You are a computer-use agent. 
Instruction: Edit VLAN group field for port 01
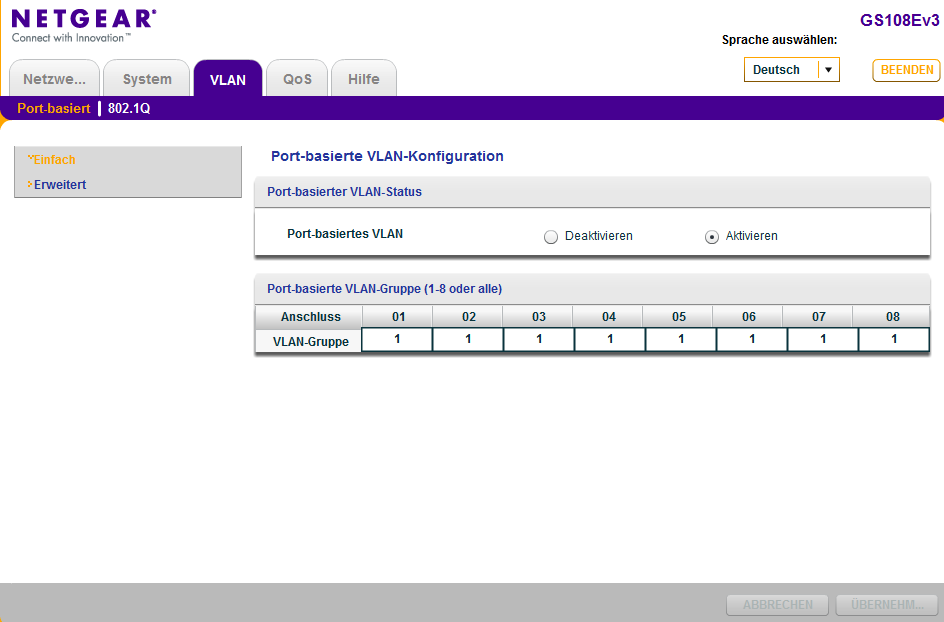click(397, 340)
